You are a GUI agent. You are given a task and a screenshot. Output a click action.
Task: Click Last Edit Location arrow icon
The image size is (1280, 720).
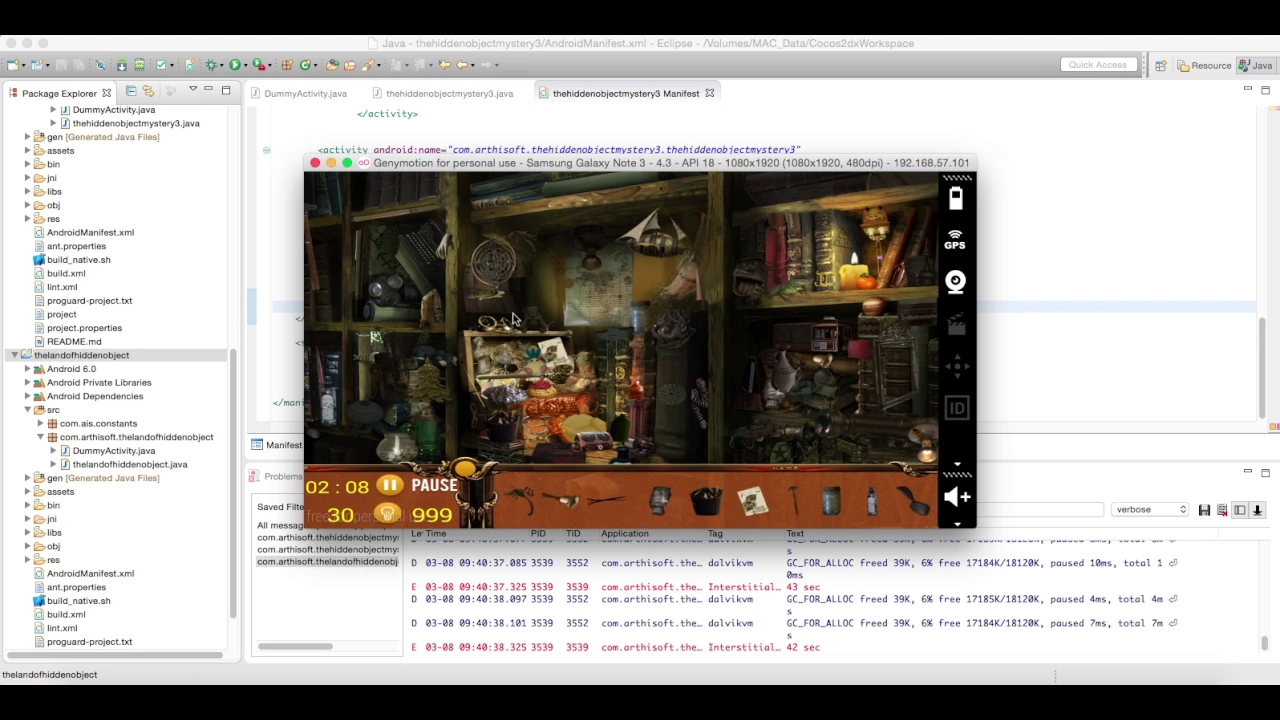445,65
